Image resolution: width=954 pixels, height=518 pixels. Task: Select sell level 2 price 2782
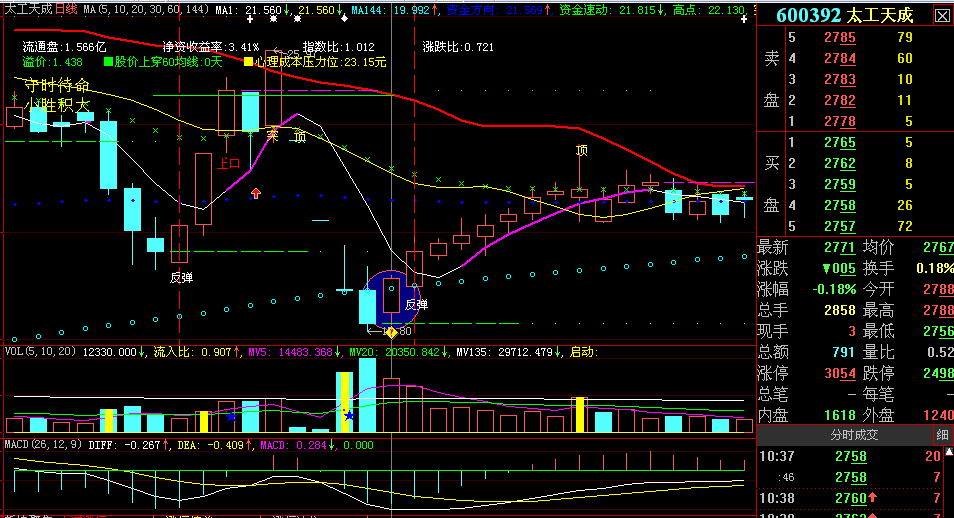pyautogui.click(x=840, y=100)
